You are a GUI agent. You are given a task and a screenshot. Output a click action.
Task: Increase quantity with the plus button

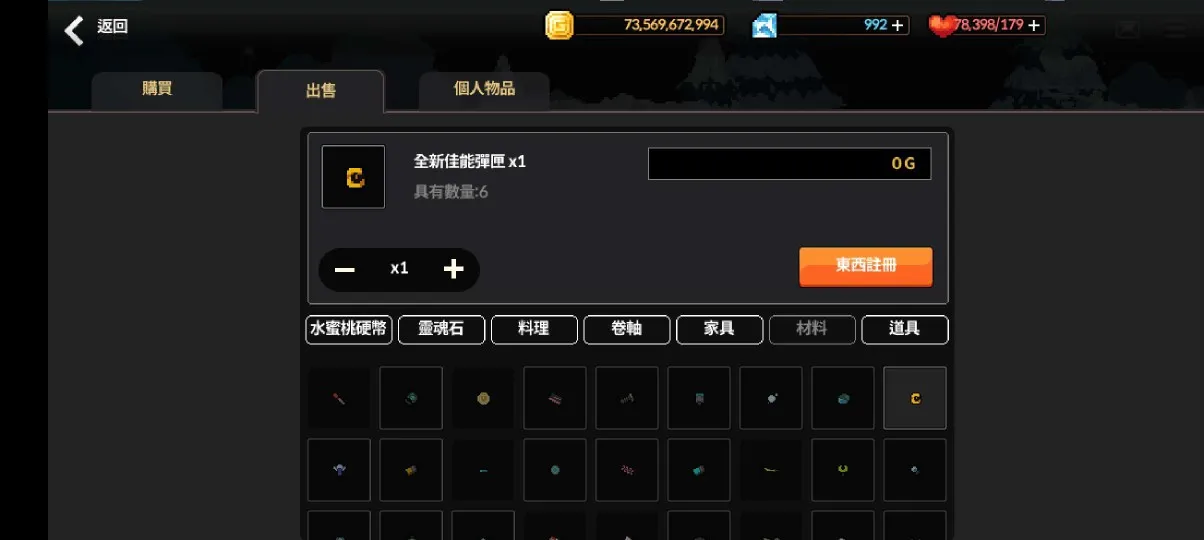coord(453,269)
